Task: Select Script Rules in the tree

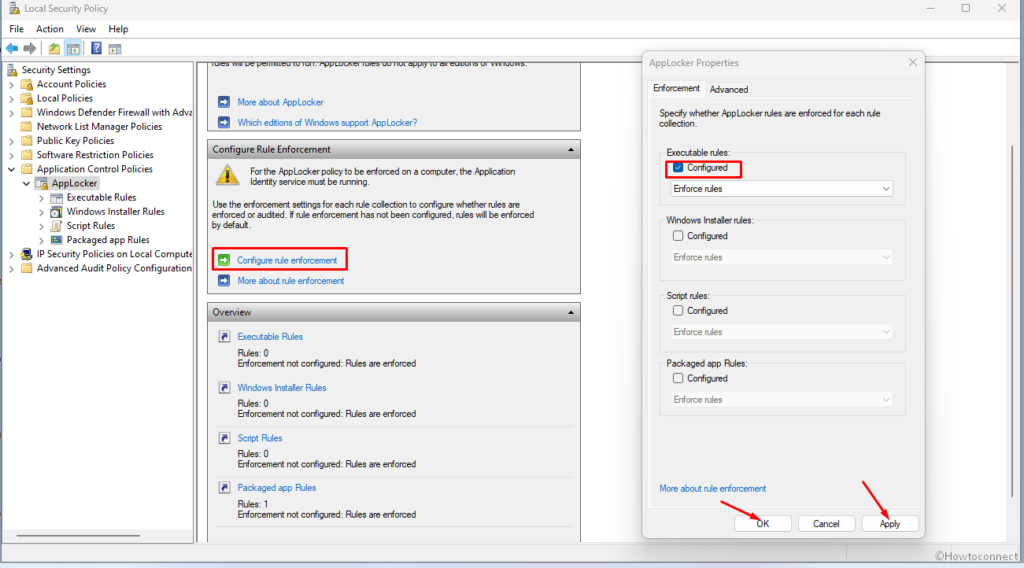Action: 91,226
